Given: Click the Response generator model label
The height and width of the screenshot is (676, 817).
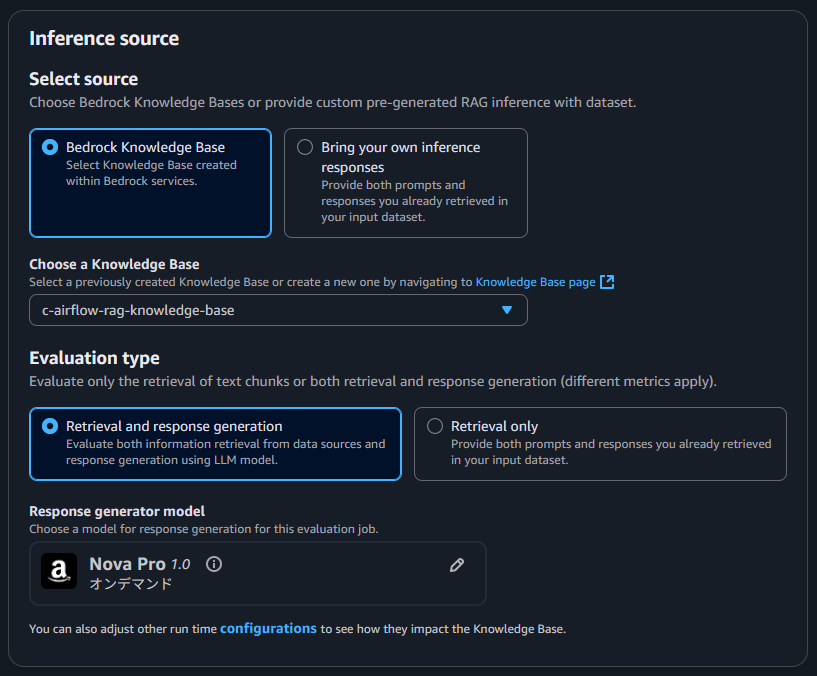Looking at the screenshot, I should point(117,511).
